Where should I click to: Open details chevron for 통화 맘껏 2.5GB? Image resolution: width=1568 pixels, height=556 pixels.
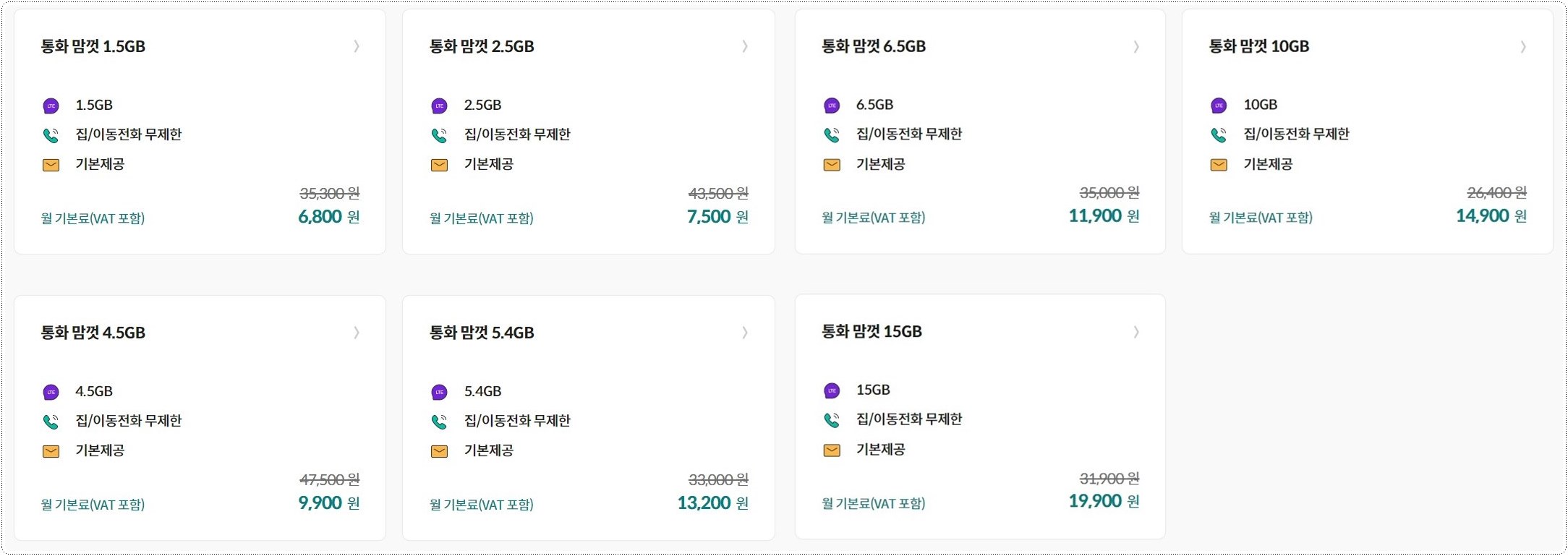(745, 46)
